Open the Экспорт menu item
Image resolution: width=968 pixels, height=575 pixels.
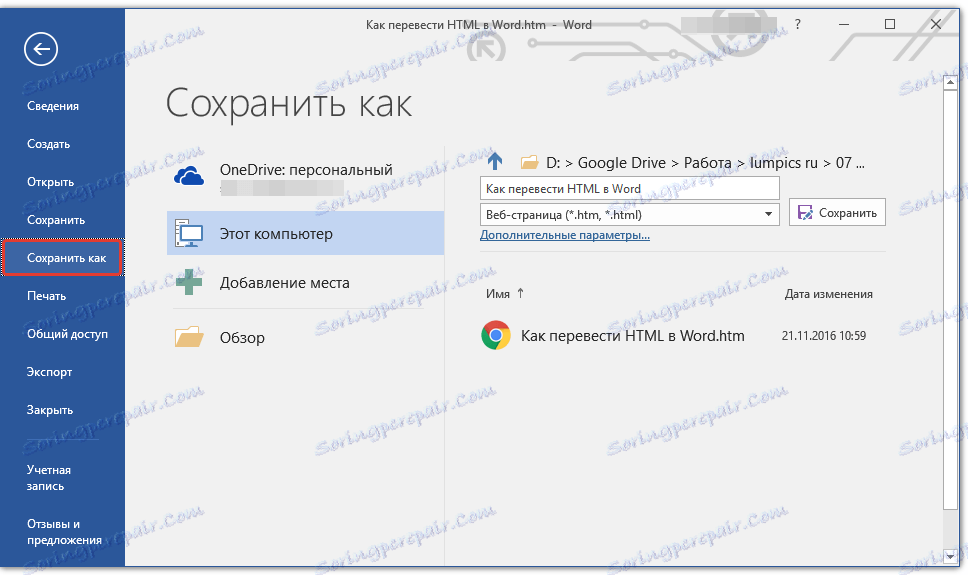(49, 372)
